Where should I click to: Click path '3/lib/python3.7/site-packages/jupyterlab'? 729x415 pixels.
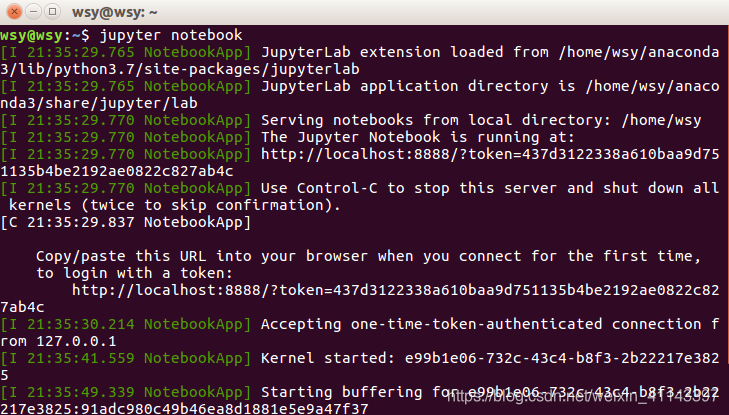click(179, 69)
